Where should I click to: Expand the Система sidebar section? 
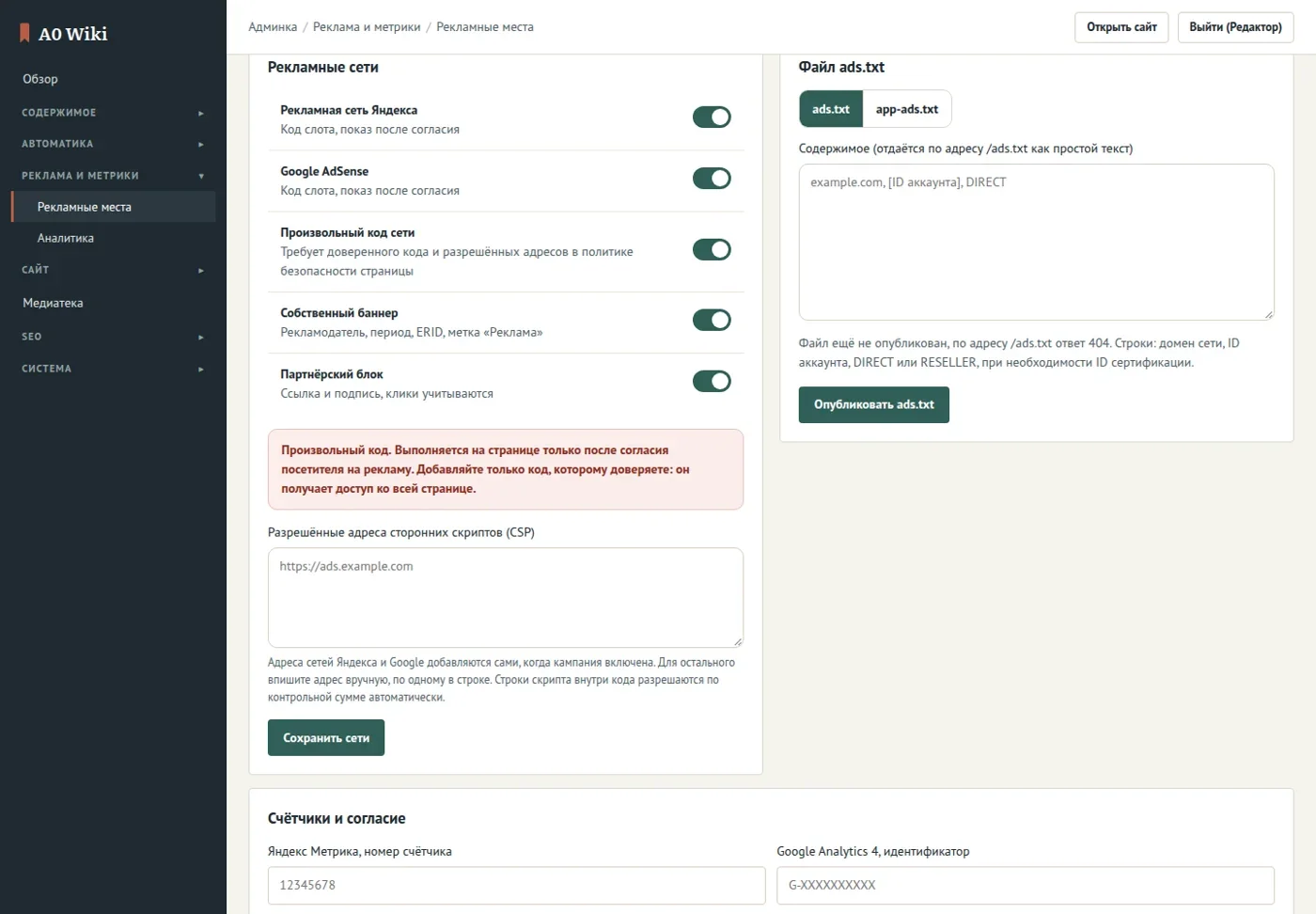point(113,369)
